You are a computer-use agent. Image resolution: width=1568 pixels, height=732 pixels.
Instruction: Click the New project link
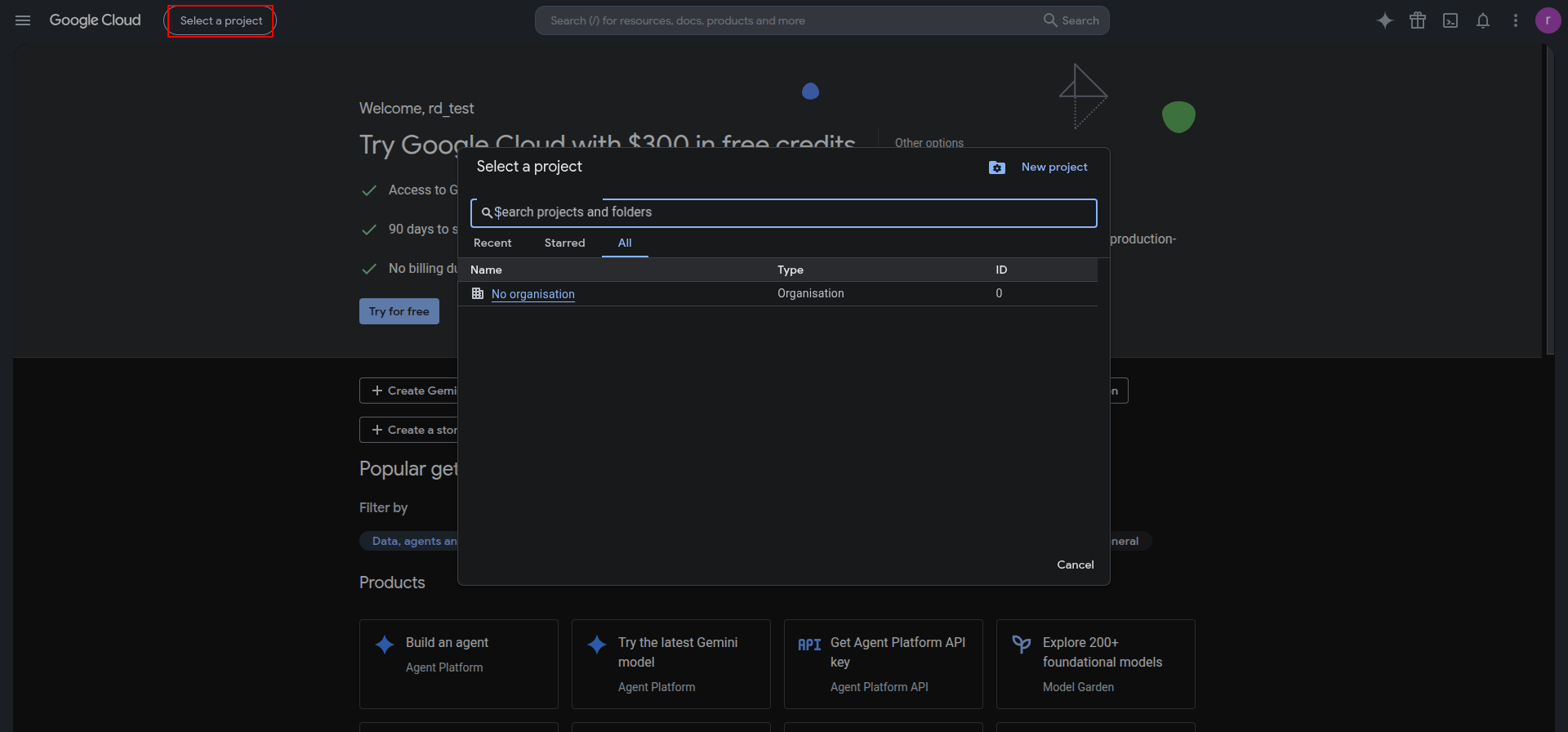[x=1054, y=167]
